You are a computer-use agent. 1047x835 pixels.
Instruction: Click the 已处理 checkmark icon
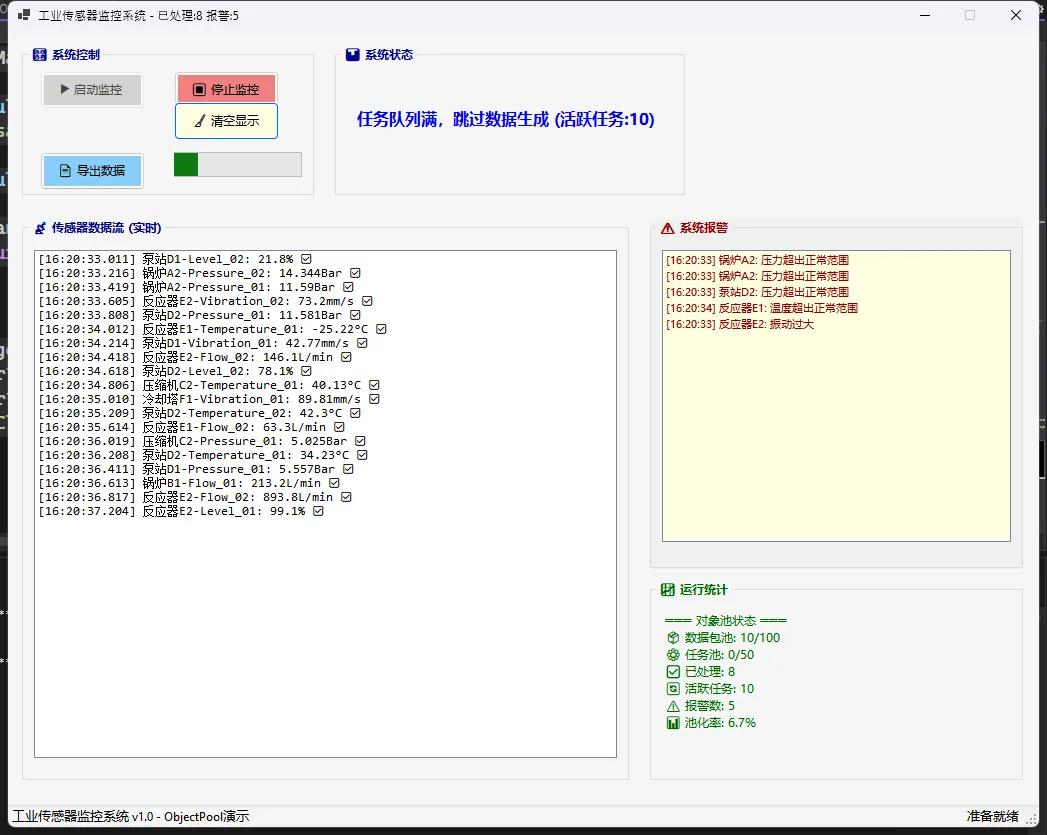pyautogui.click(x=673, y=672)
